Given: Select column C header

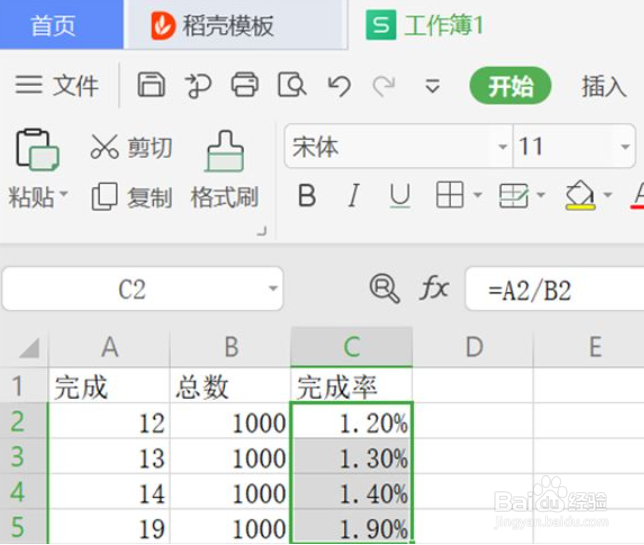Looking at the screenshot, I should coord(352,347).
